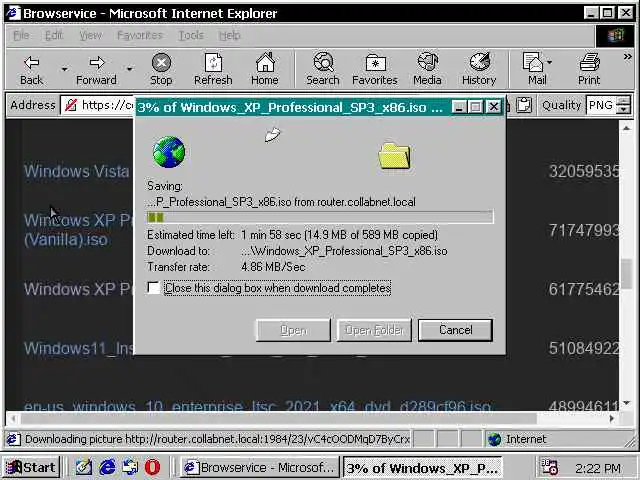This screenshot has height=480, width=640.
Task: Launch Opera from Quick Launch
Action: (x=152, y=467)
